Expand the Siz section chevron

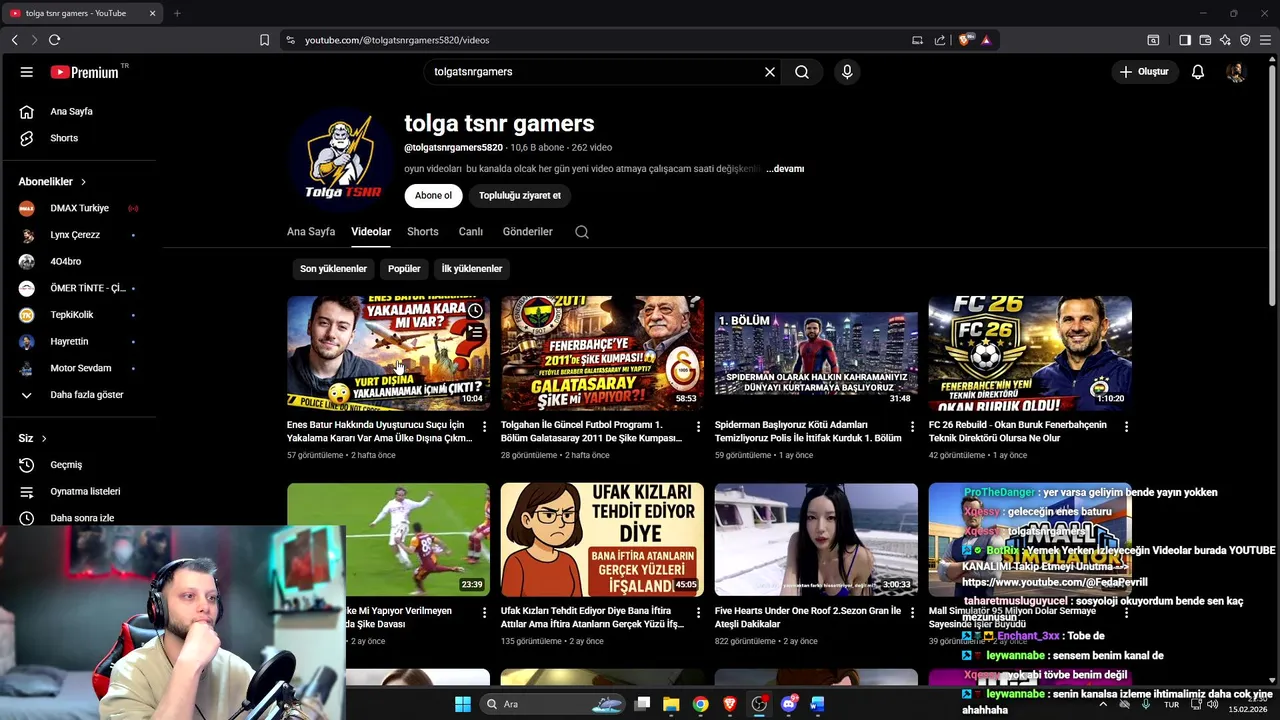click(x=44, y=438)
